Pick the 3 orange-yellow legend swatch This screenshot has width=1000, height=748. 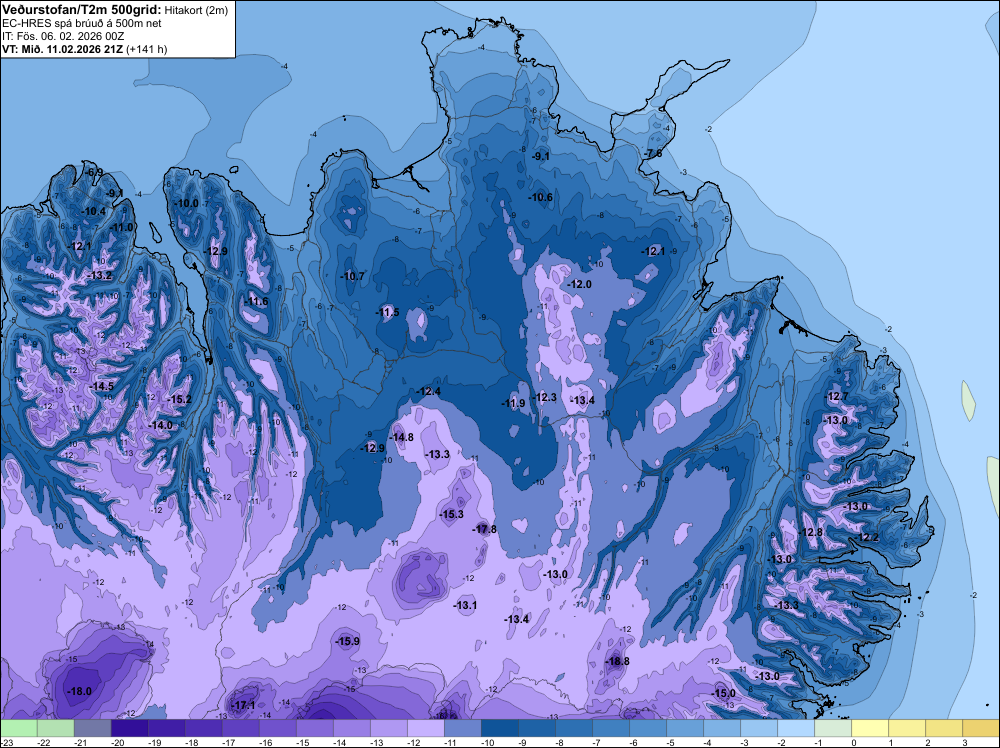pos(980,728)
